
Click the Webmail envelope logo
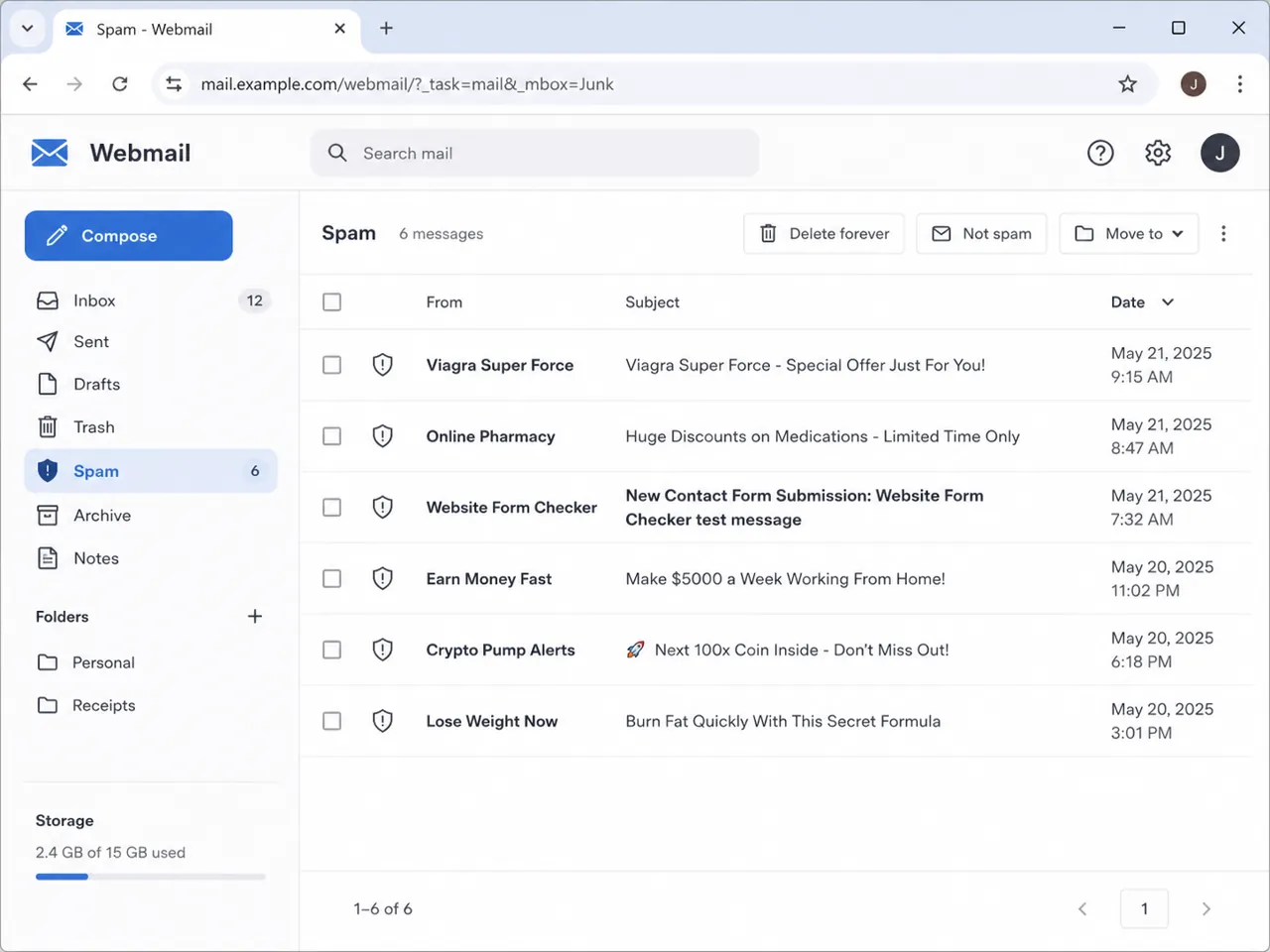point(50,153)
